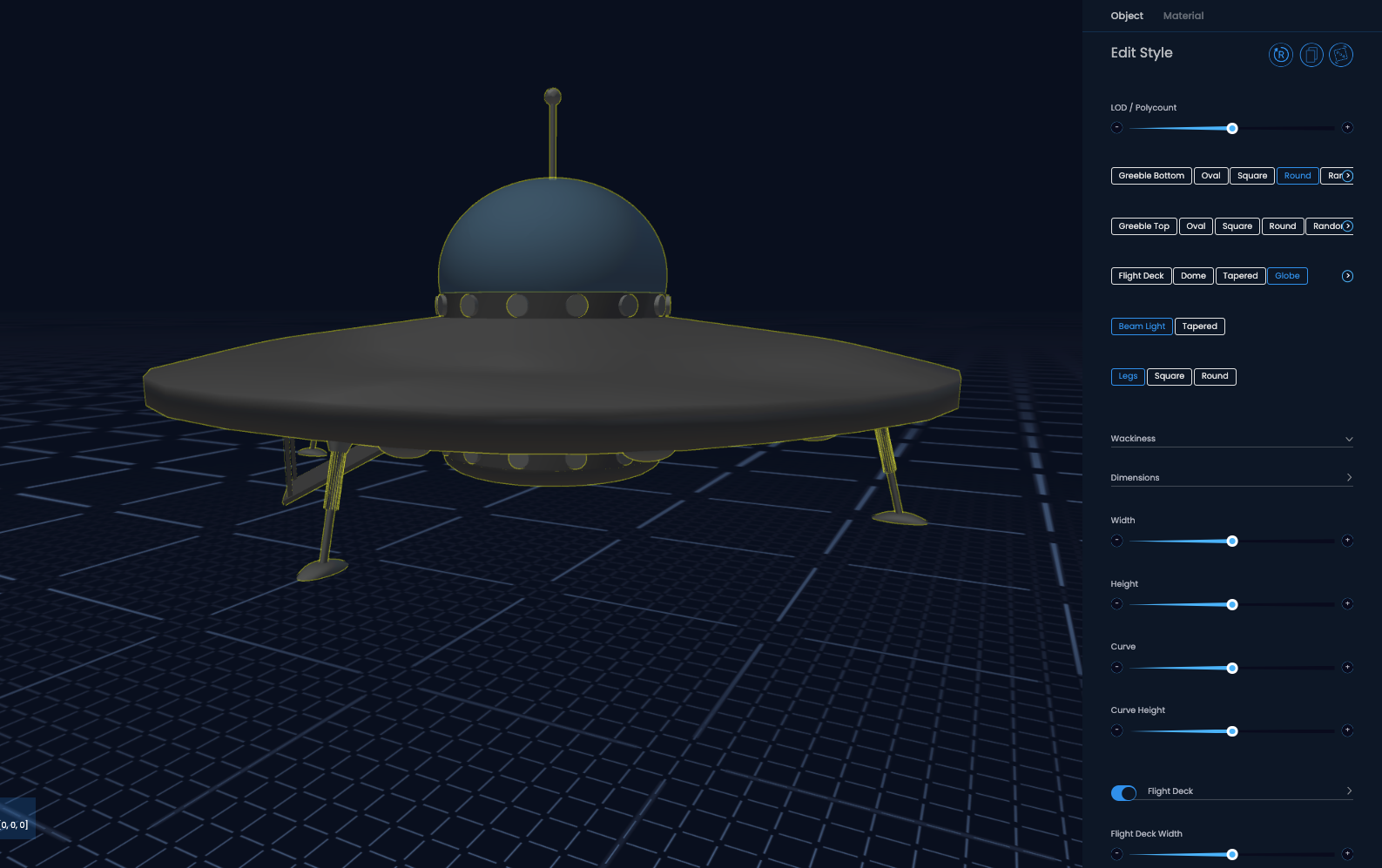Screen dimensions: 1382x868
Task: Choose Oval for Greeble Top
Action: 1196,226
